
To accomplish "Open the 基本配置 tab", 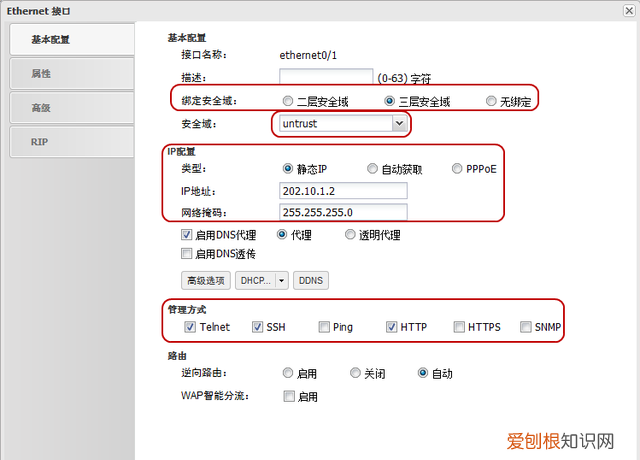I will pyautogui.click(x=72, y=39).
